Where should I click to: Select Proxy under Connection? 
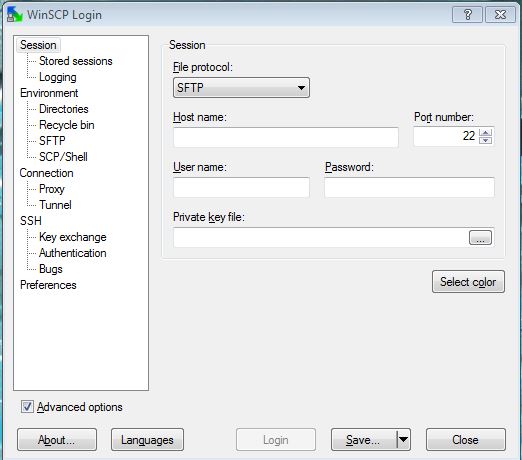tap(52, 189)
